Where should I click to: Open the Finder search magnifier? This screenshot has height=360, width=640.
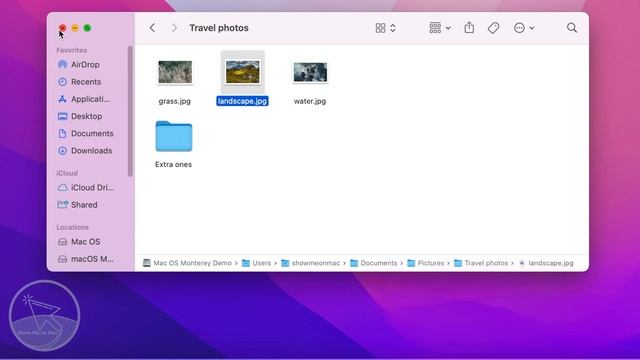(x=572, y=28)
